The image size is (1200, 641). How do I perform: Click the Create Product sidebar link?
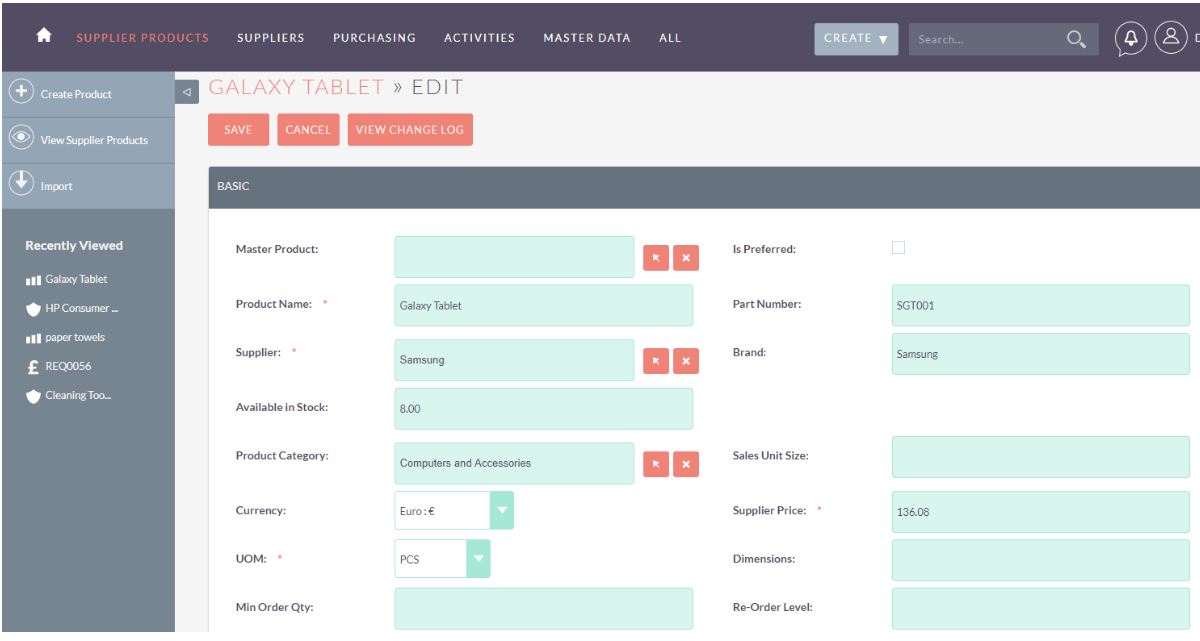coord(76,94)
